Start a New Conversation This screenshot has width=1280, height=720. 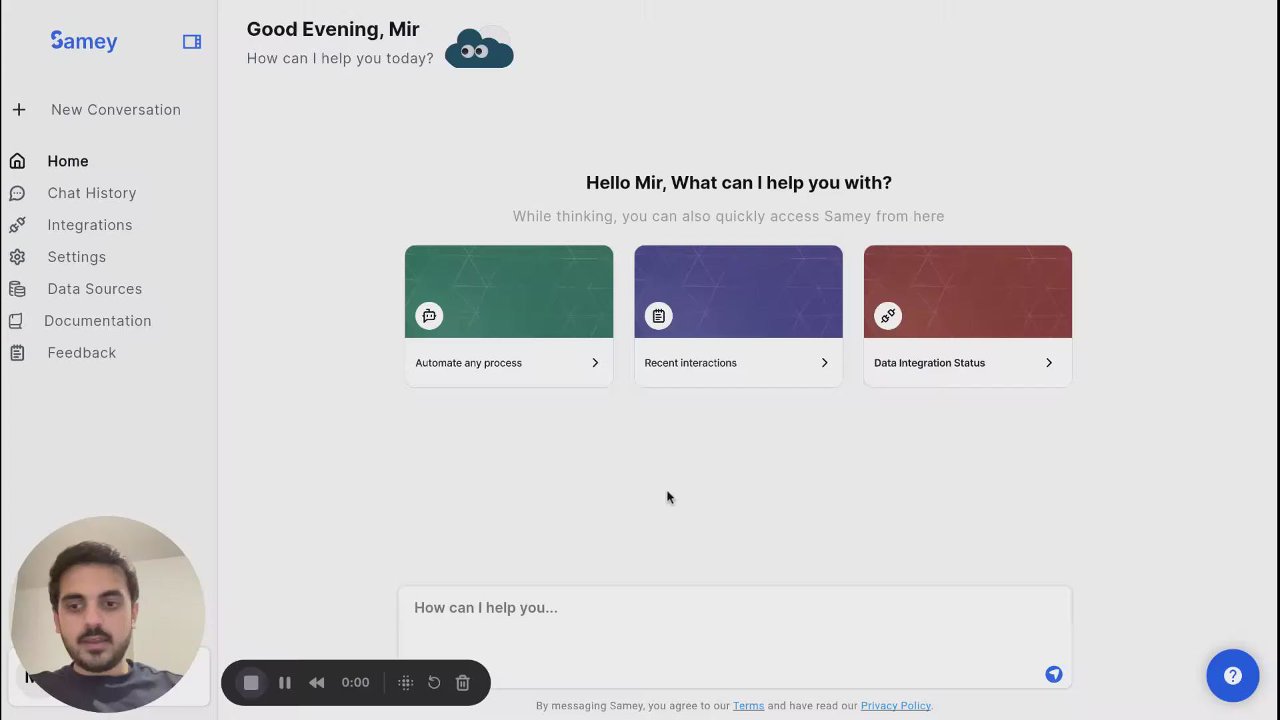tap(116, 110)
